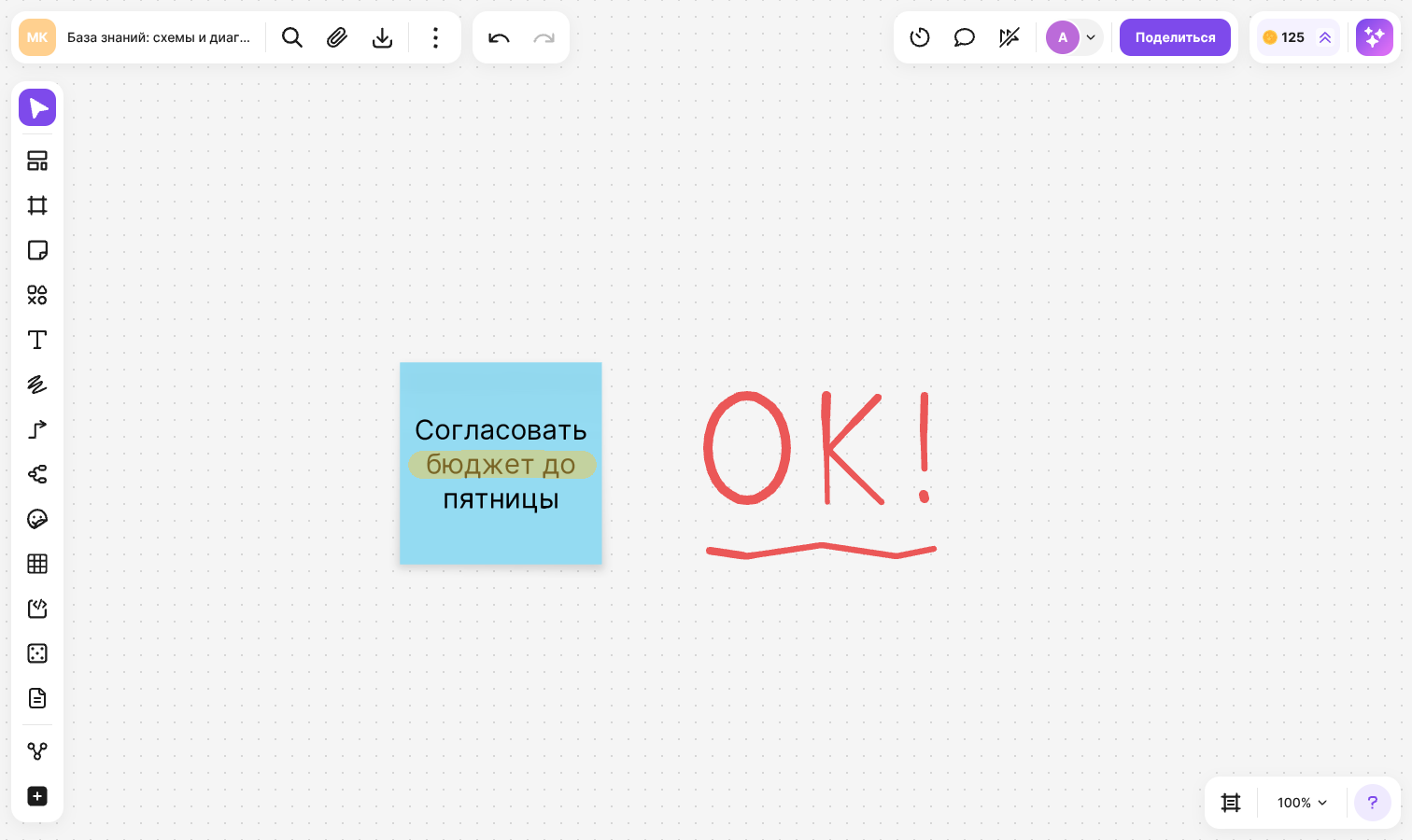The width and height of the screenshot is (1412, 840).
Task: Open the stickers and emoji tool
Action: coord(37,519)
